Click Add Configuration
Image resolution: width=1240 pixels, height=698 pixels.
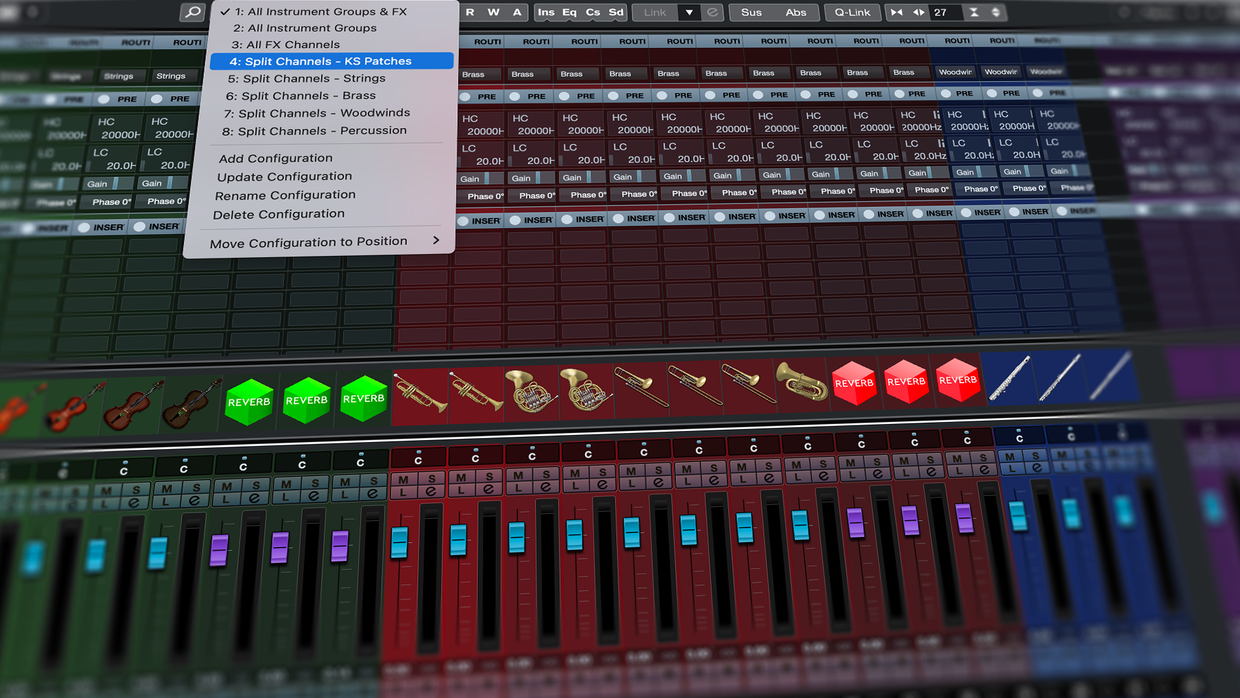click(x=275, y=157)
